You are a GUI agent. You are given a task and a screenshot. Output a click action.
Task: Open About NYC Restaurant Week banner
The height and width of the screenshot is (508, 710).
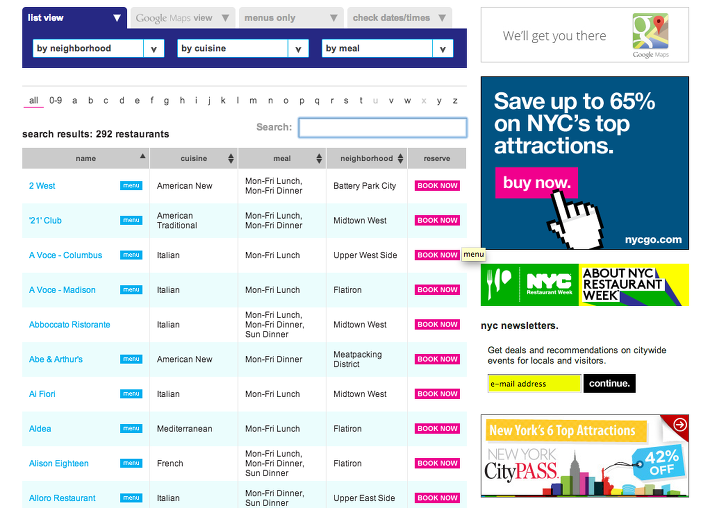pos(585,285)
